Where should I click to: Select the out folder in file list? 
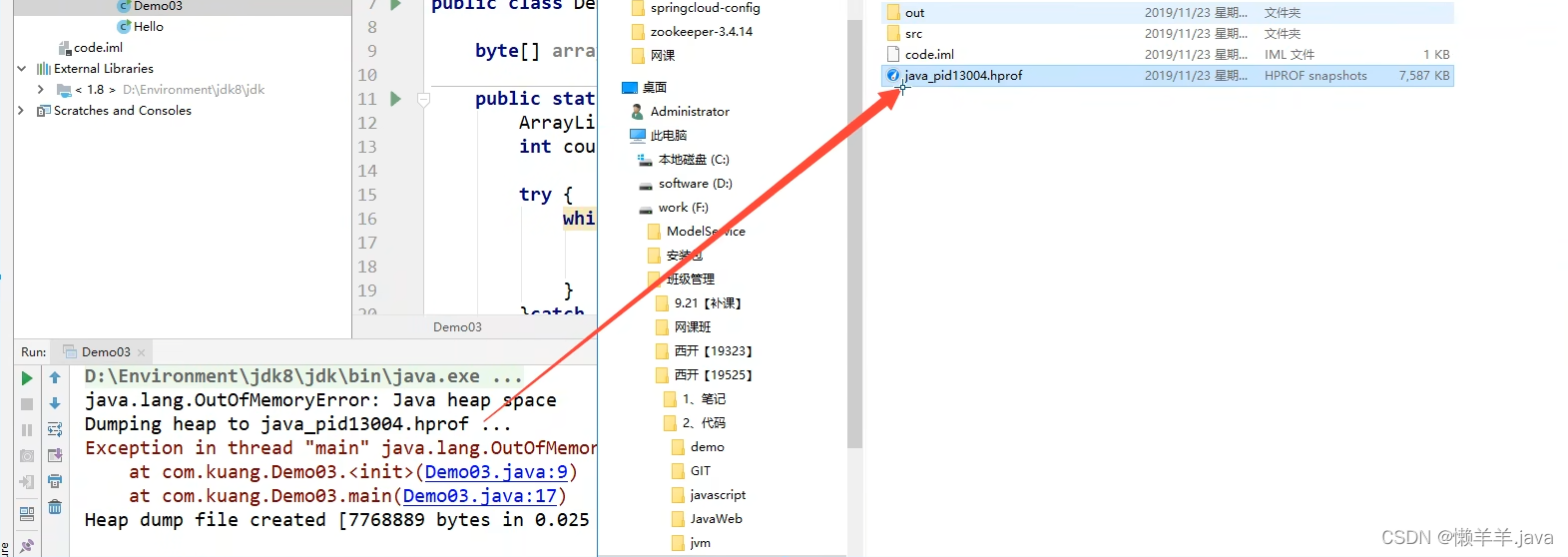click(1168, 13)
